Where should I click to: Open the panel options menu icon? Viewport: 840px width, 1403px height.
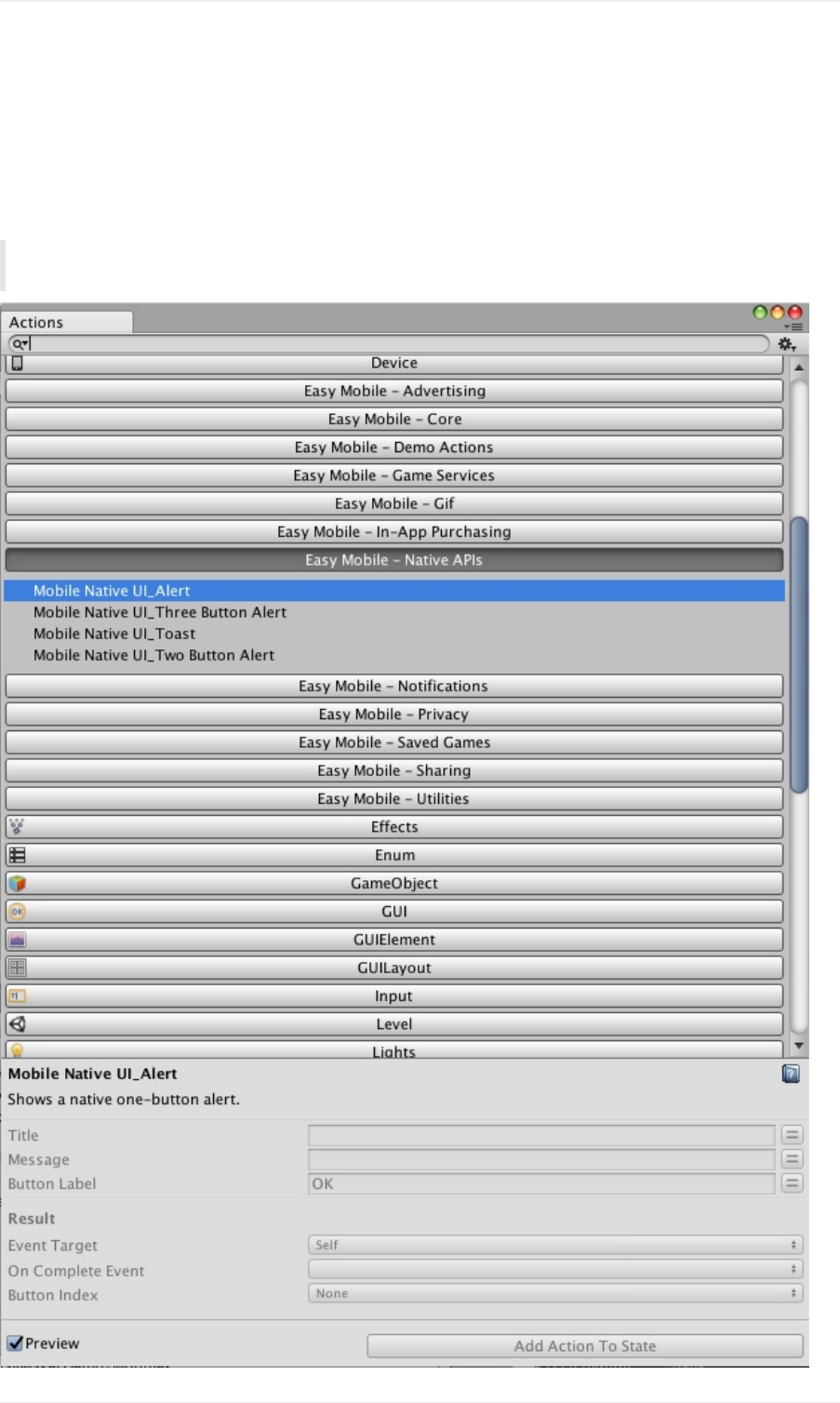click(793, 327)
